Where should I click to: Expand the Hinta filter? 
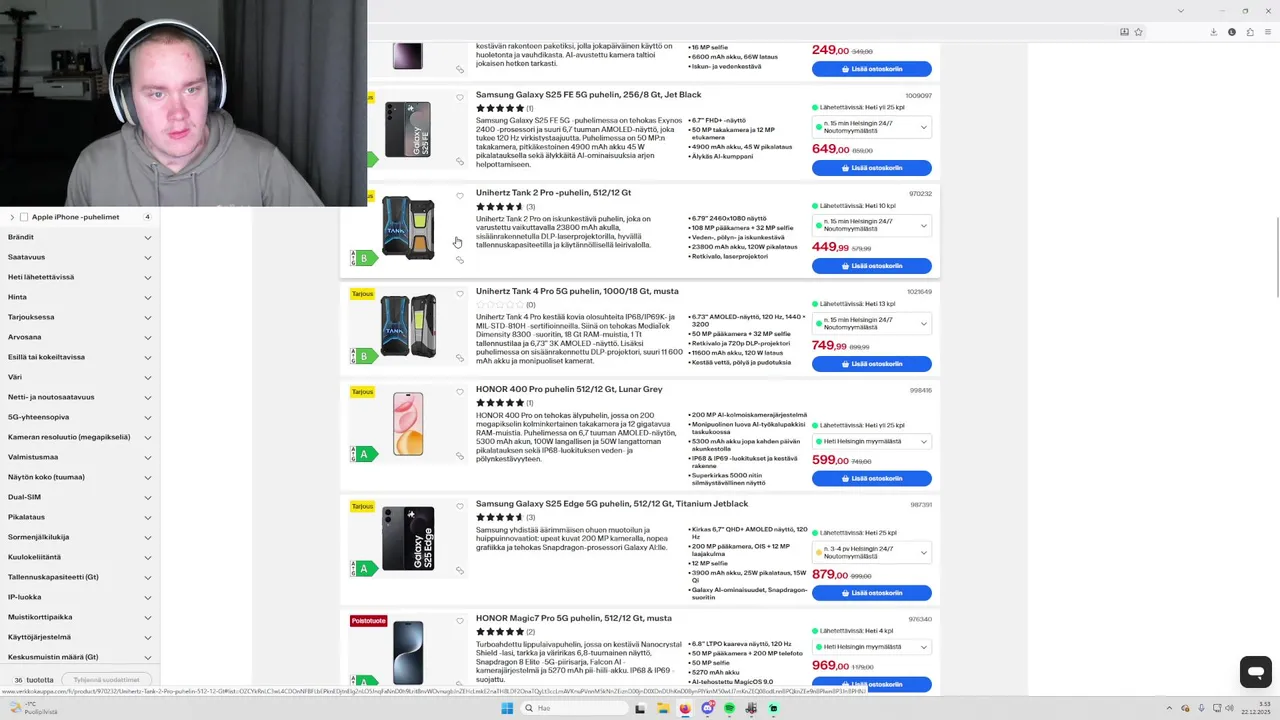(80, 297)
